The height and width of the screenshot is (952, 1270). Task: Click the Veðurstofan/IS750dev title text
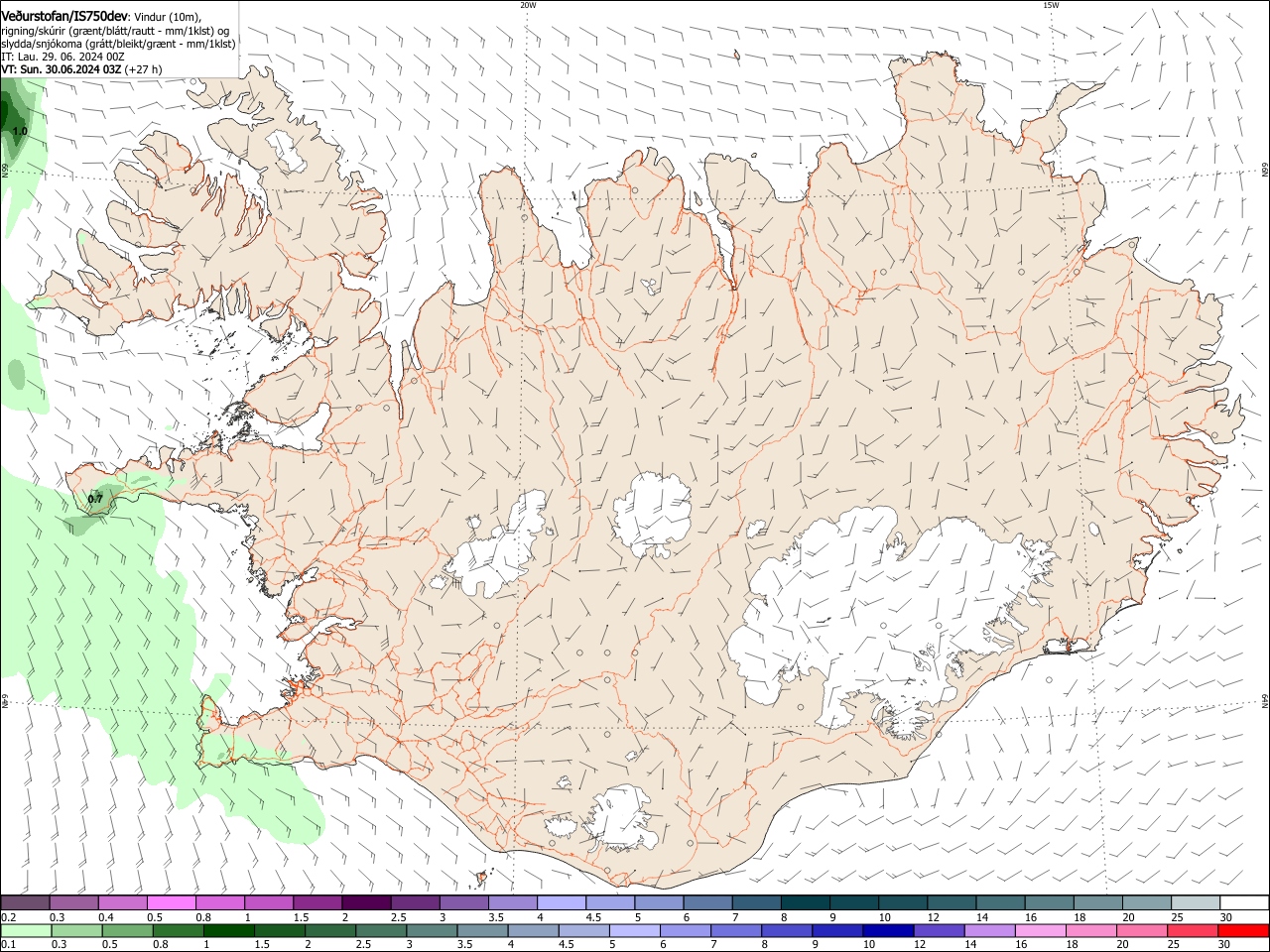tap(65, 16)
